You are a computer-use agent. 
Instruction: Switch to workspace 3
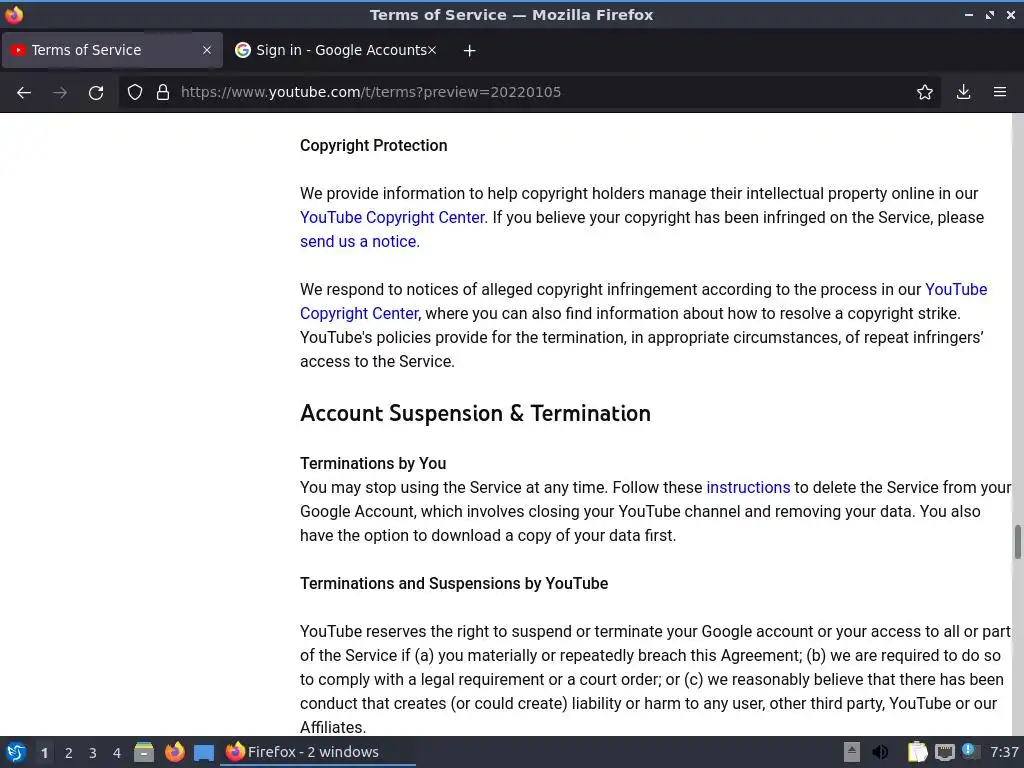point(93,753)
